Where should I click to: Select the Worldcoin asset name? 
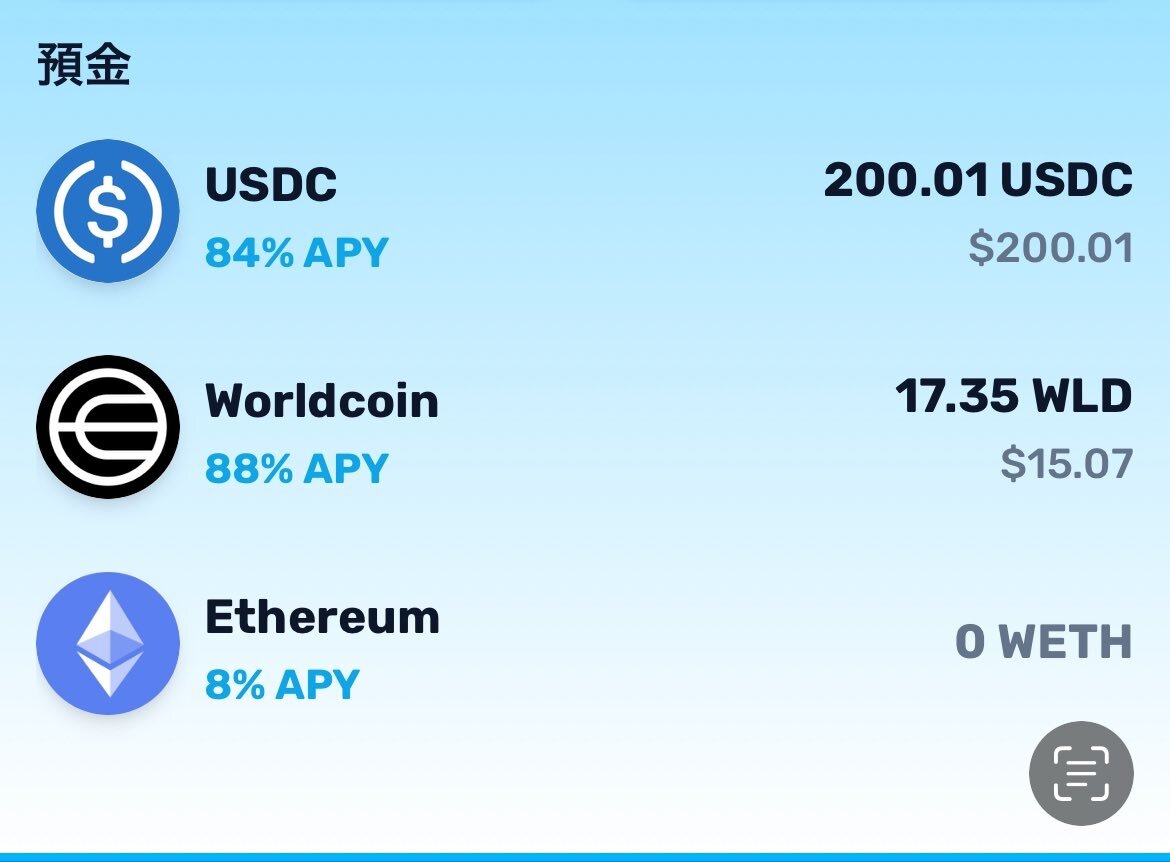point(322,401)
